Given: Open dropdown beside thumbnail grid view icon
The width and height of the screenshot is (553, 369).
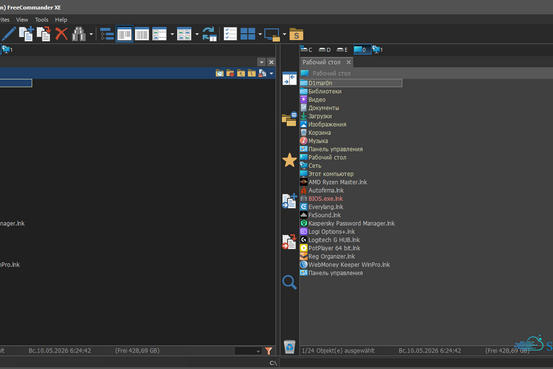Looking at the screenshot, I should [197, 34].
